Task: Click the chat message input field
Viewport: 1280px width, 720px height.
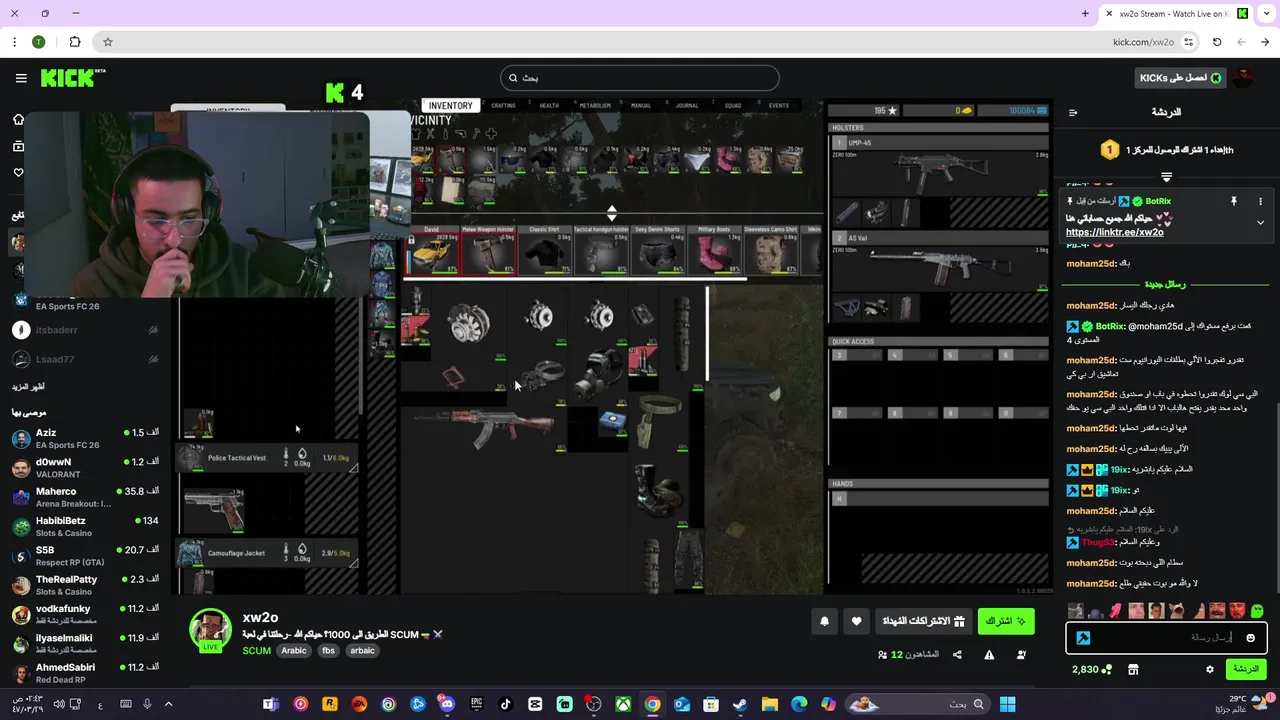Action: tap(1166, 638)
